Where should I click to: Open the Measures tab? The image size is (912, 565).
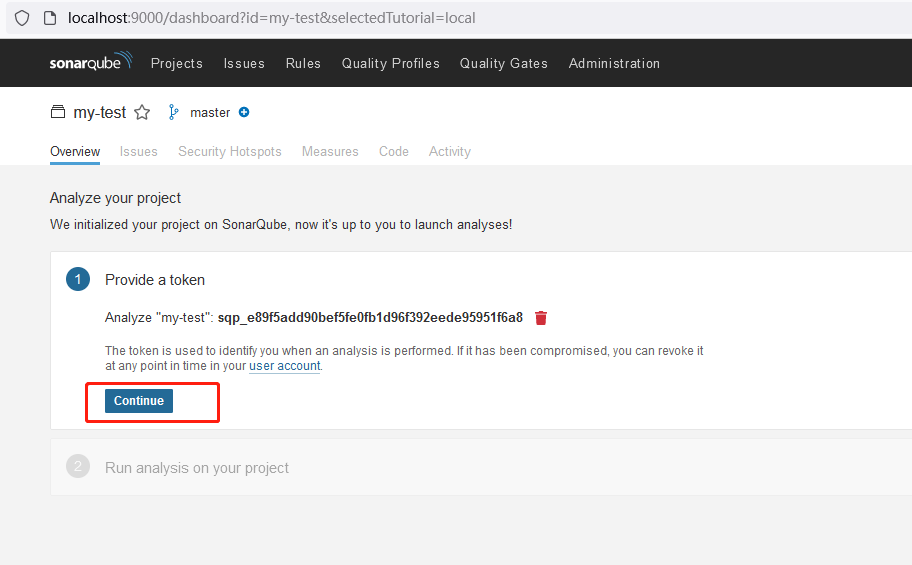click(330, 151)
